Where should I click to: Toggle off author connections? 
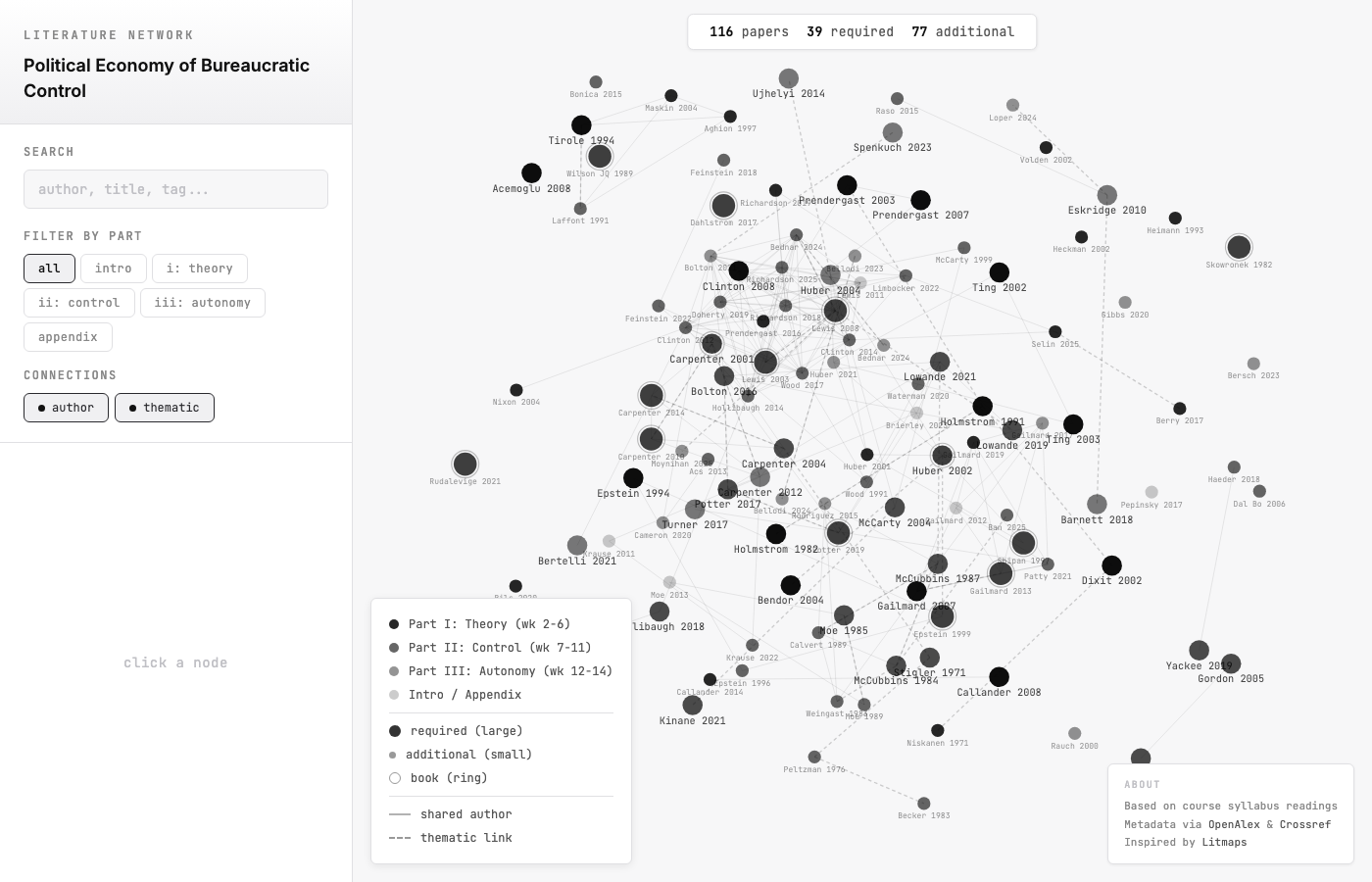pyautogui.click(x=66, y=407)
